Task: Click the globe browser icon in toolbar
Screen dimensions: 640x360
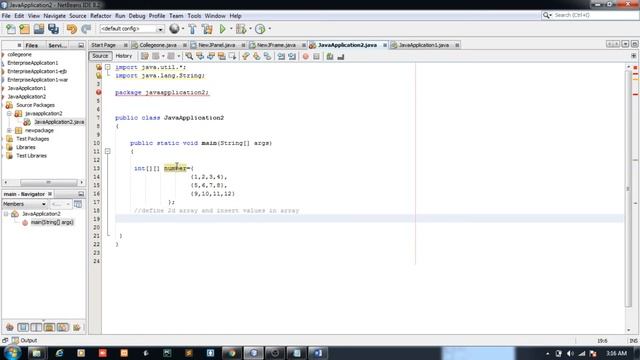Action: pos(174,29)
